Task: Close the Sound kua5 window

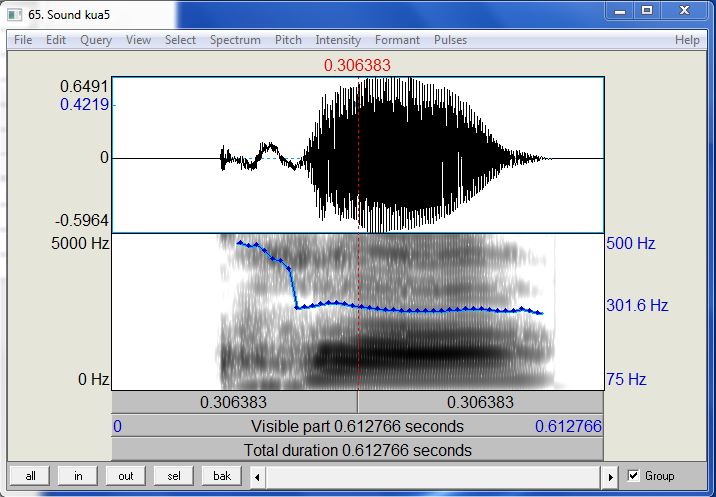Action: [x=684, y=11]
